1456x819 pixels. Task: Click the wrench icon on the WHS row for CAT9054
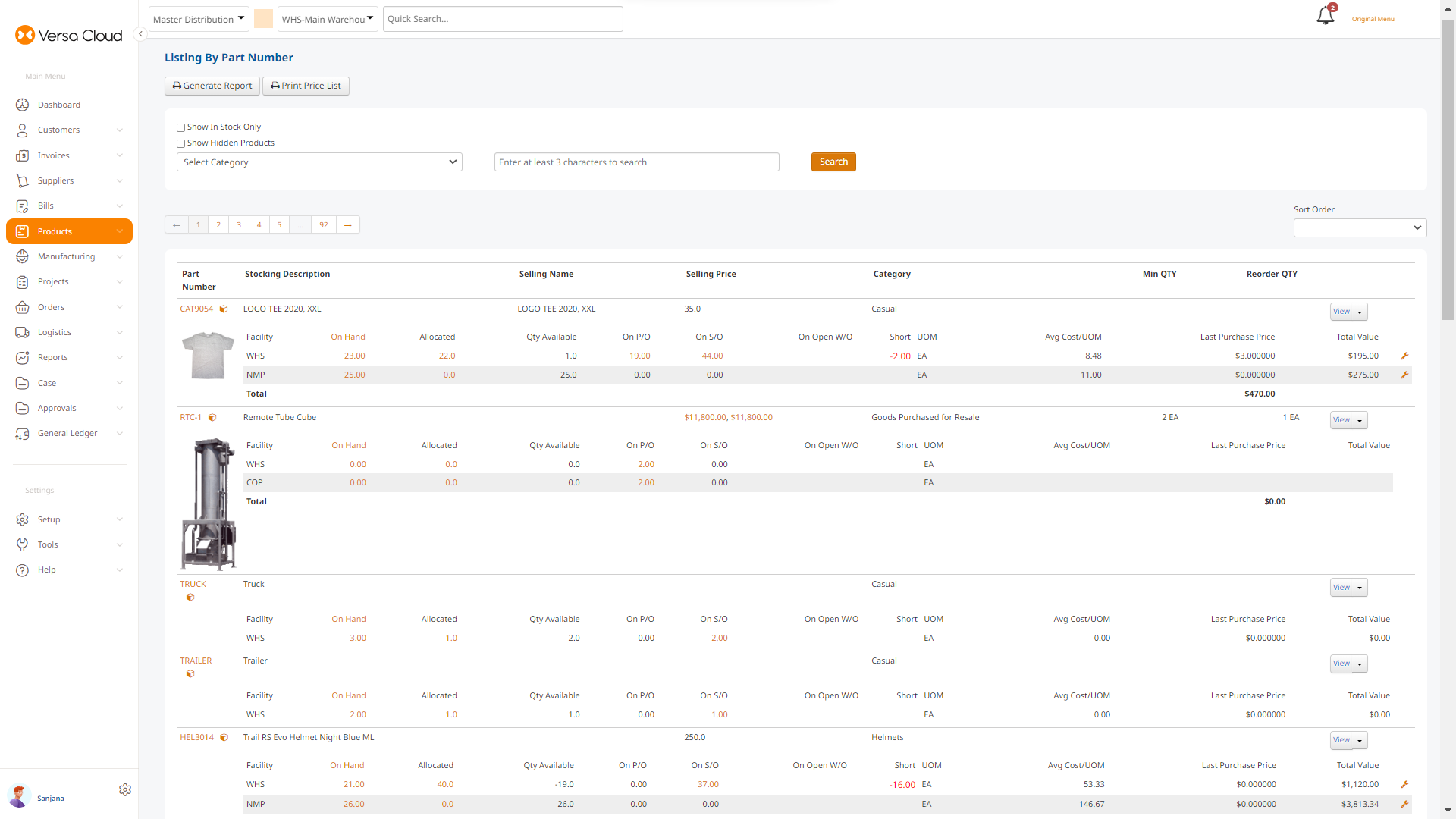coord(1404,356)
